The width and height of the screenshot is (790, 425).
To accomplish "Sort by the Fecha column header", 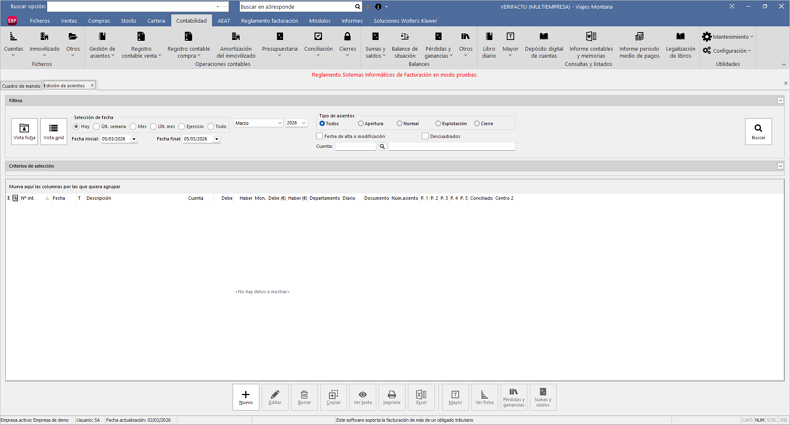I will coord(59,198).
